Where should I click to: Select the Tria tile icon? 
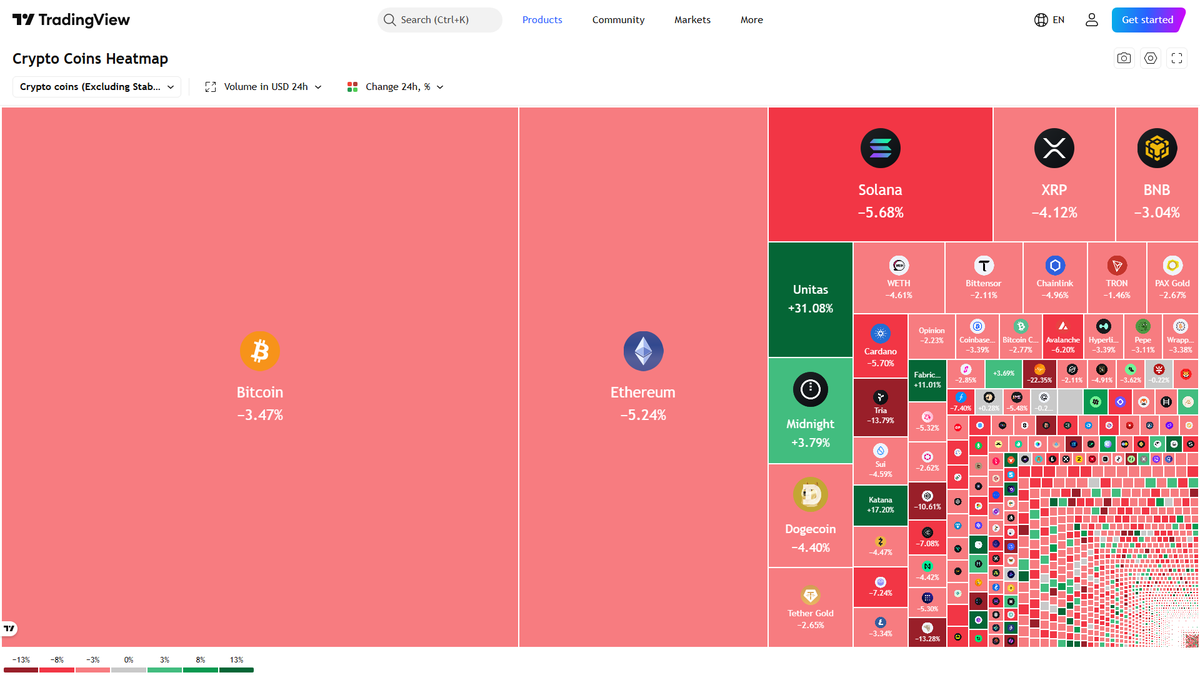pyautogui.click(x=881, y=397)
